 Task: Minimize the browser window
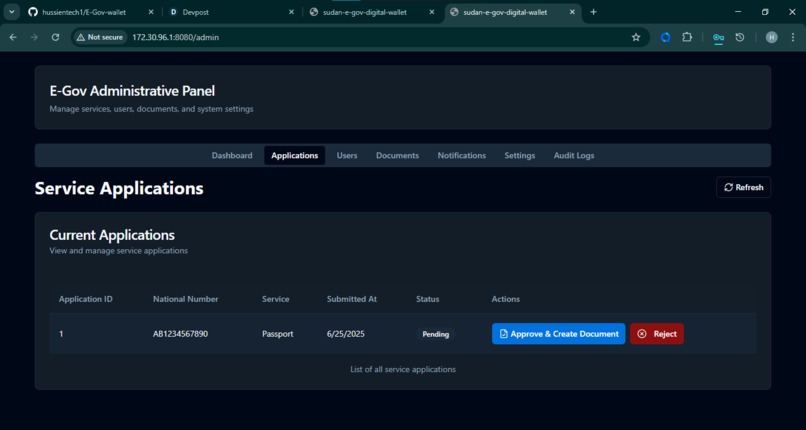[x=738, y=12]
